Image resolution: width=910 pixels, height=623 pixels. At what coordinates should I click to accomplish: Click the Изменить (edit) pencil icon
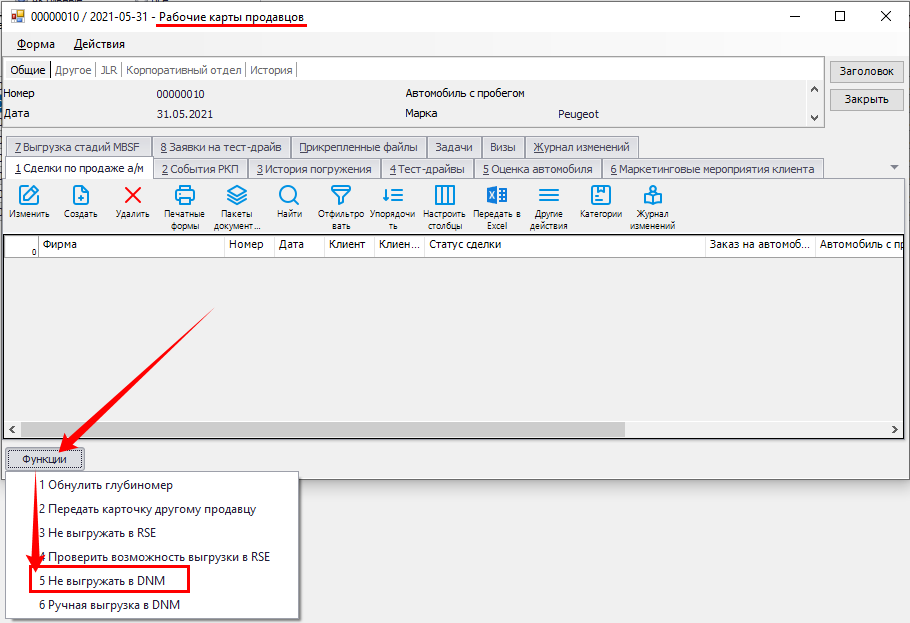(29, 196)
